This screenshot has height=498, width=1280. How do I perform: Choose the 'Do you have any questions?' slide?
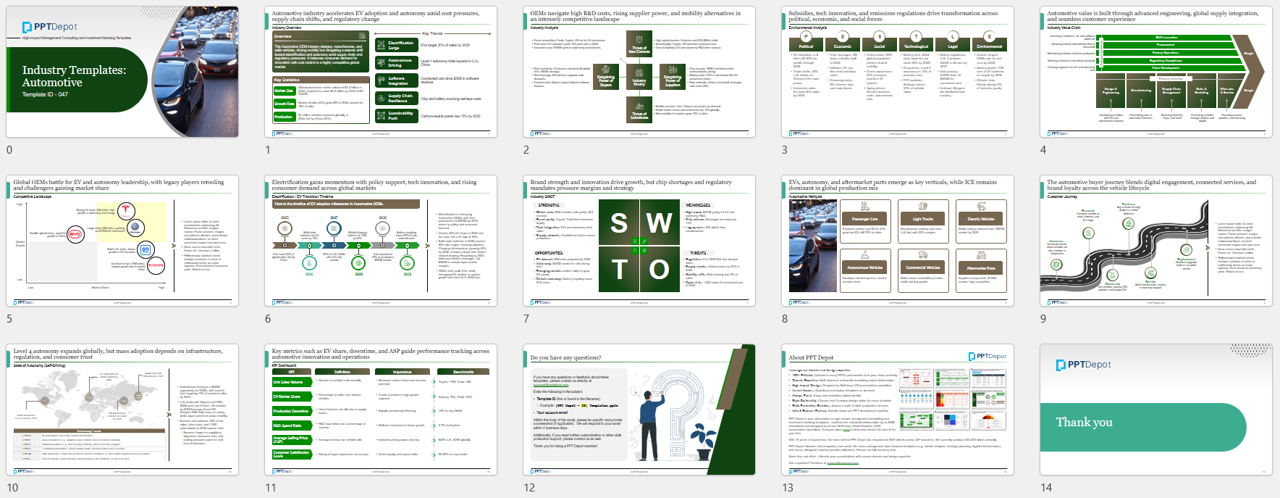[x=638, y=411]
